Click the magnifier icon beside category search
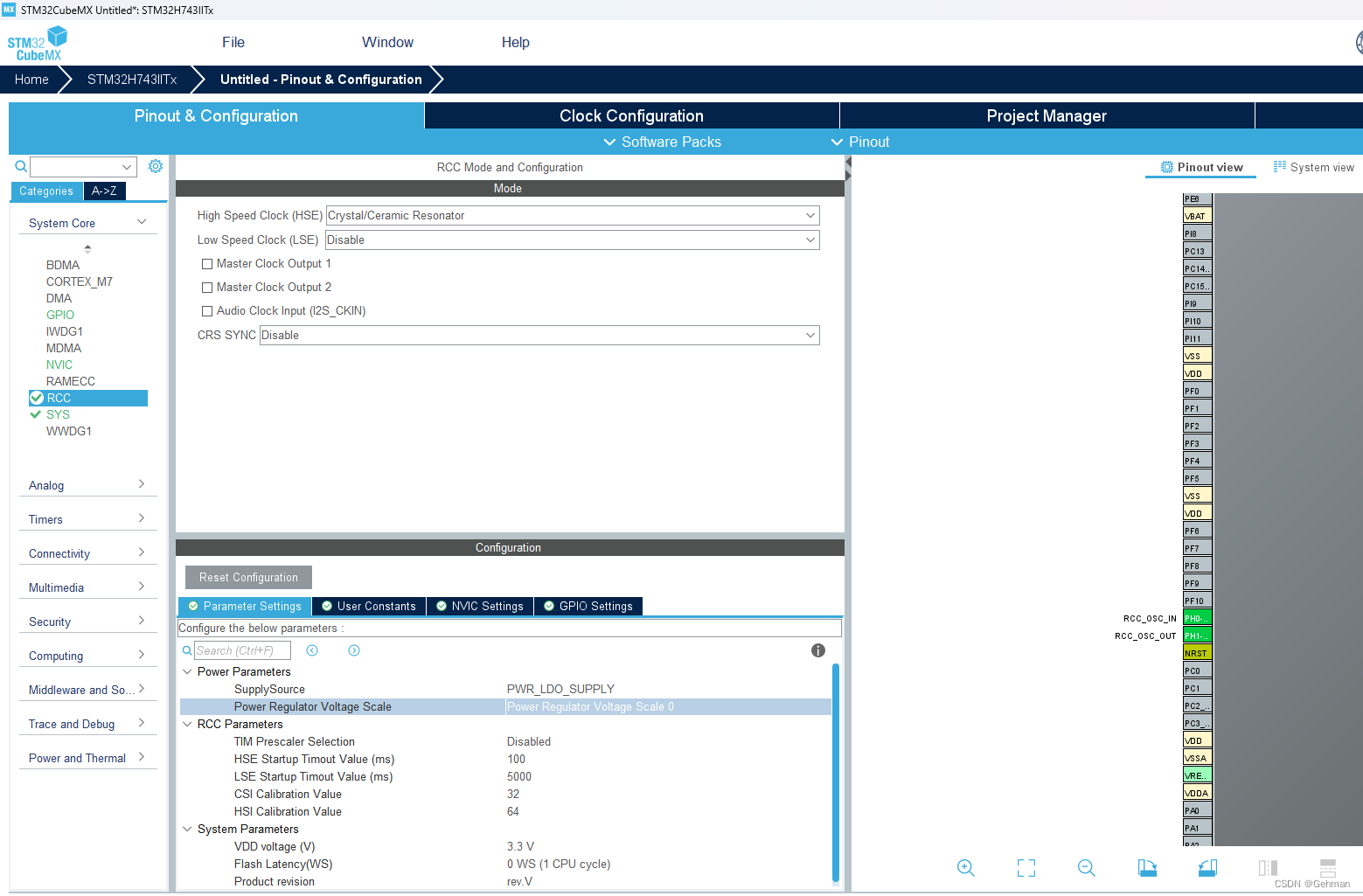Image resolution: width=1363 pixels, height=896 pixels. (21, 166)
